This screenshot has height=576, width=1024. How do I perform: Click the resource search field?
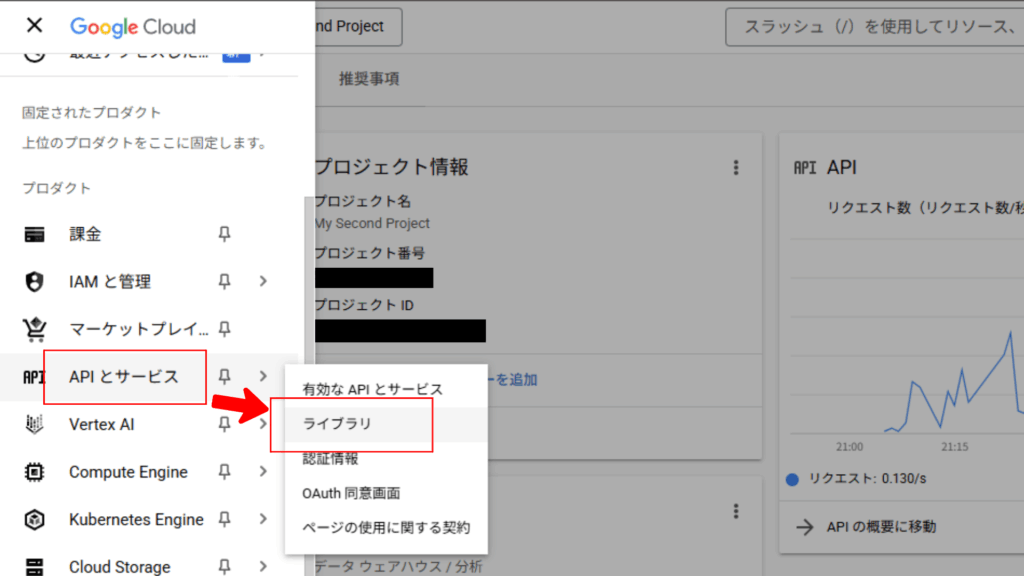point(874,27)
